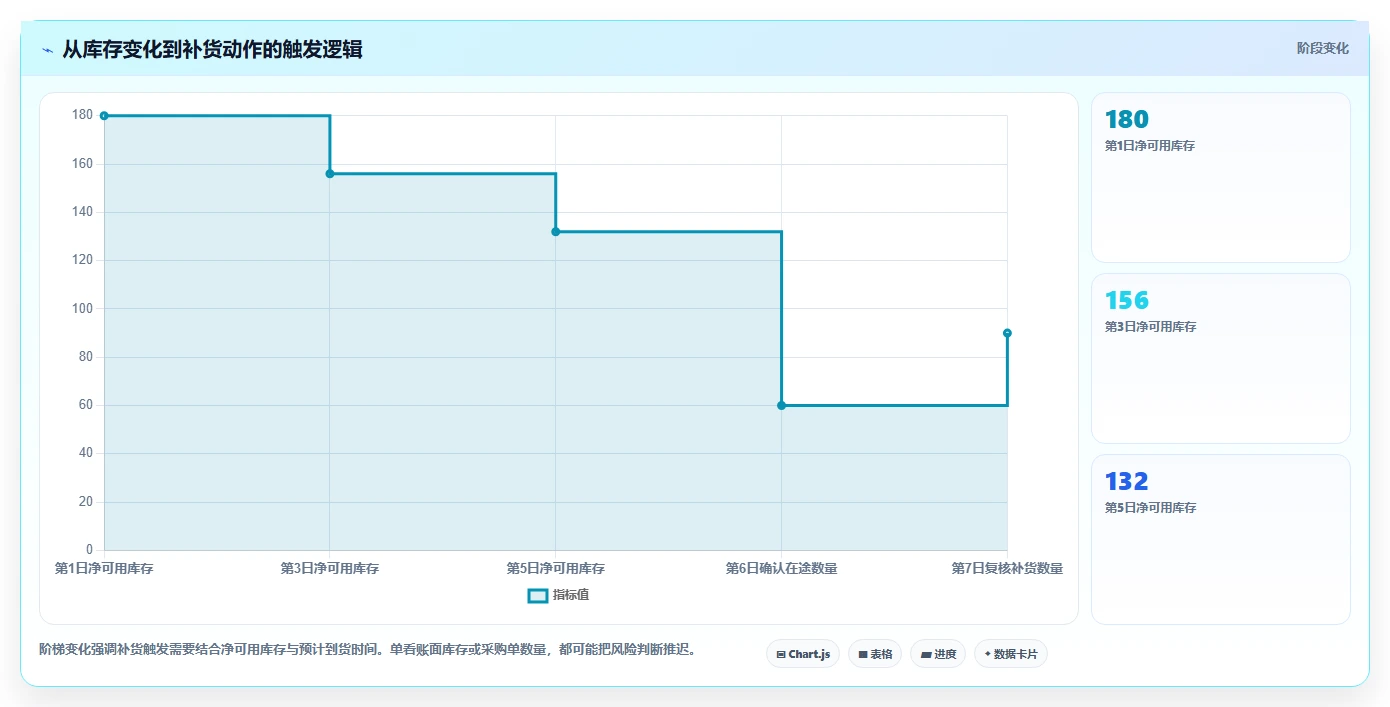
Task: Click data point at 第5日净可用库存
Action: pos(556,232)
